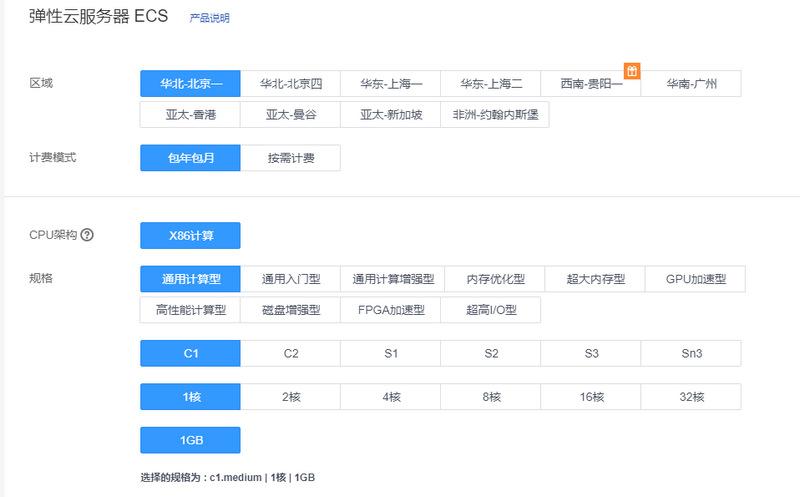
Task: Select the C1 instance series
Action: (190, 353)
